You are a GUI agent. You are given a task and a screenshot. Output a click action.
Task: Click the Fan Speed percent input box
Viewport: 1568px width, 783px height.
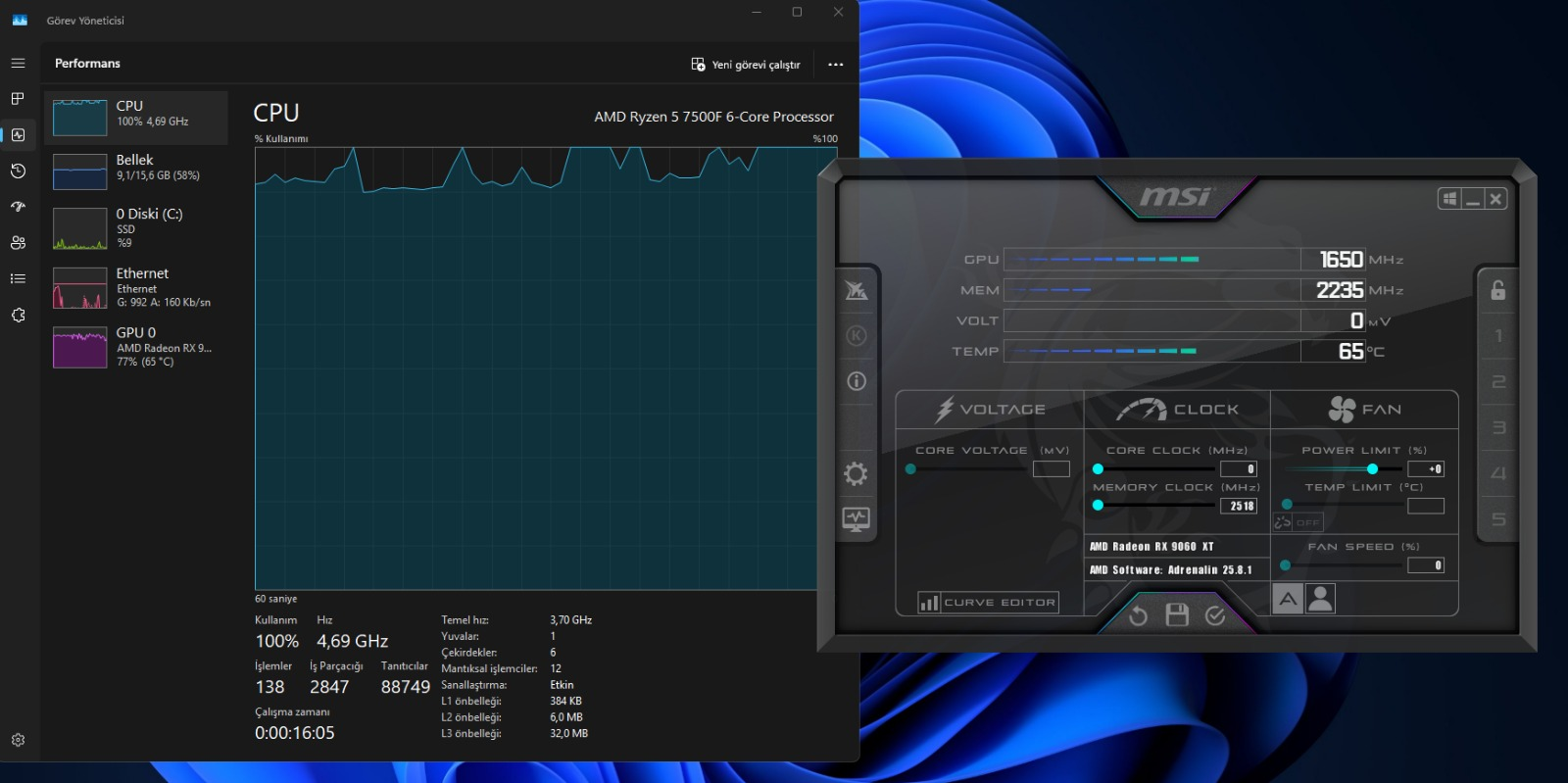1426,565
